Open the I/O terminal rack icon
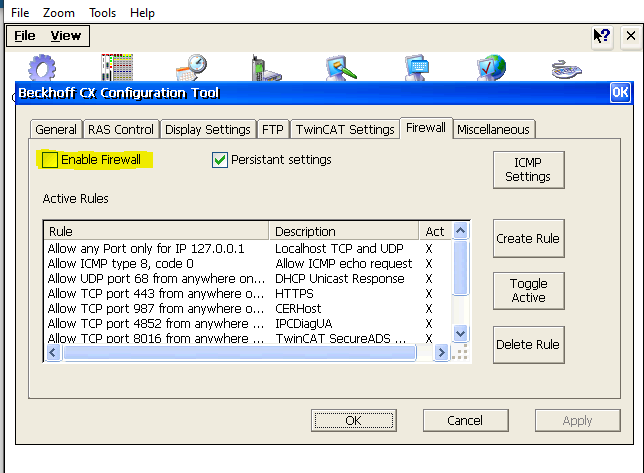644x473 pixels. click(117, 67)
